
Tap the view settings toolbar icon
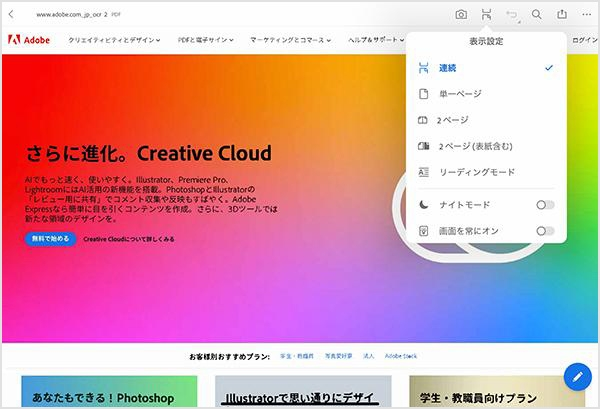[x=486, y=15]
